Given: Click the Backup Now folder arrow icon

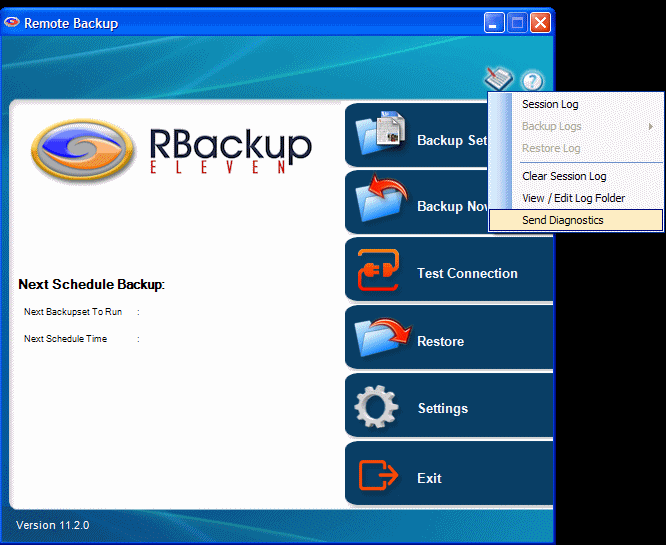Looking at the screenshot, I should click(380, 202).
